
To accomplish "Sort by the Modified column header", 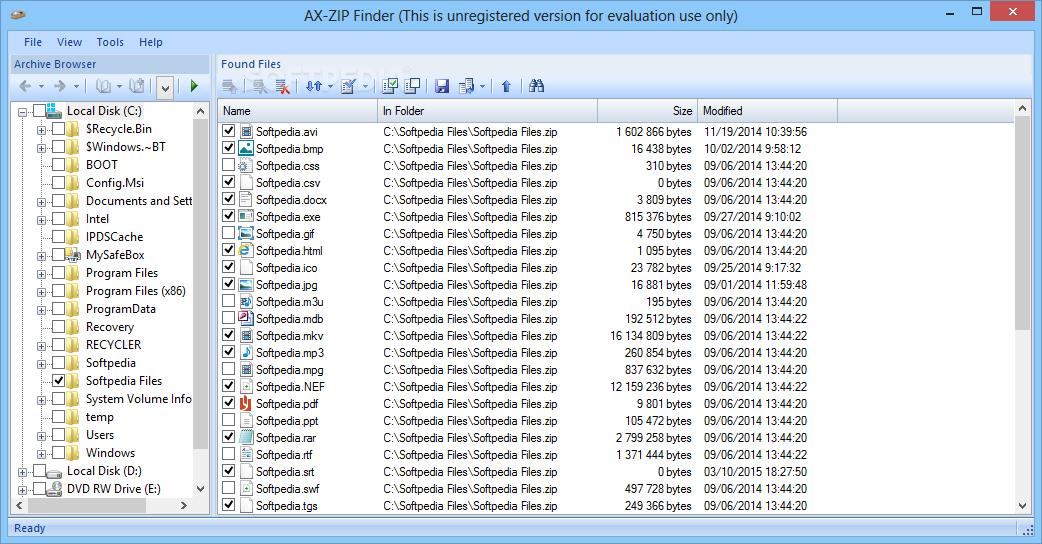I will pyautogui.click(x=768, y=111).
